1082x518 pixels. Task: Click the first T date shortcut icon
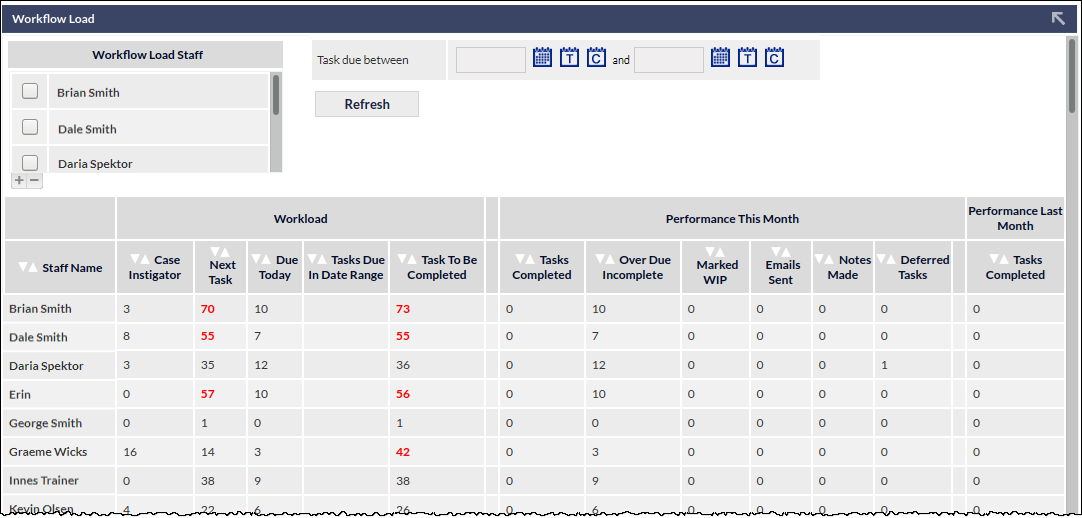(x=569, y=57)
